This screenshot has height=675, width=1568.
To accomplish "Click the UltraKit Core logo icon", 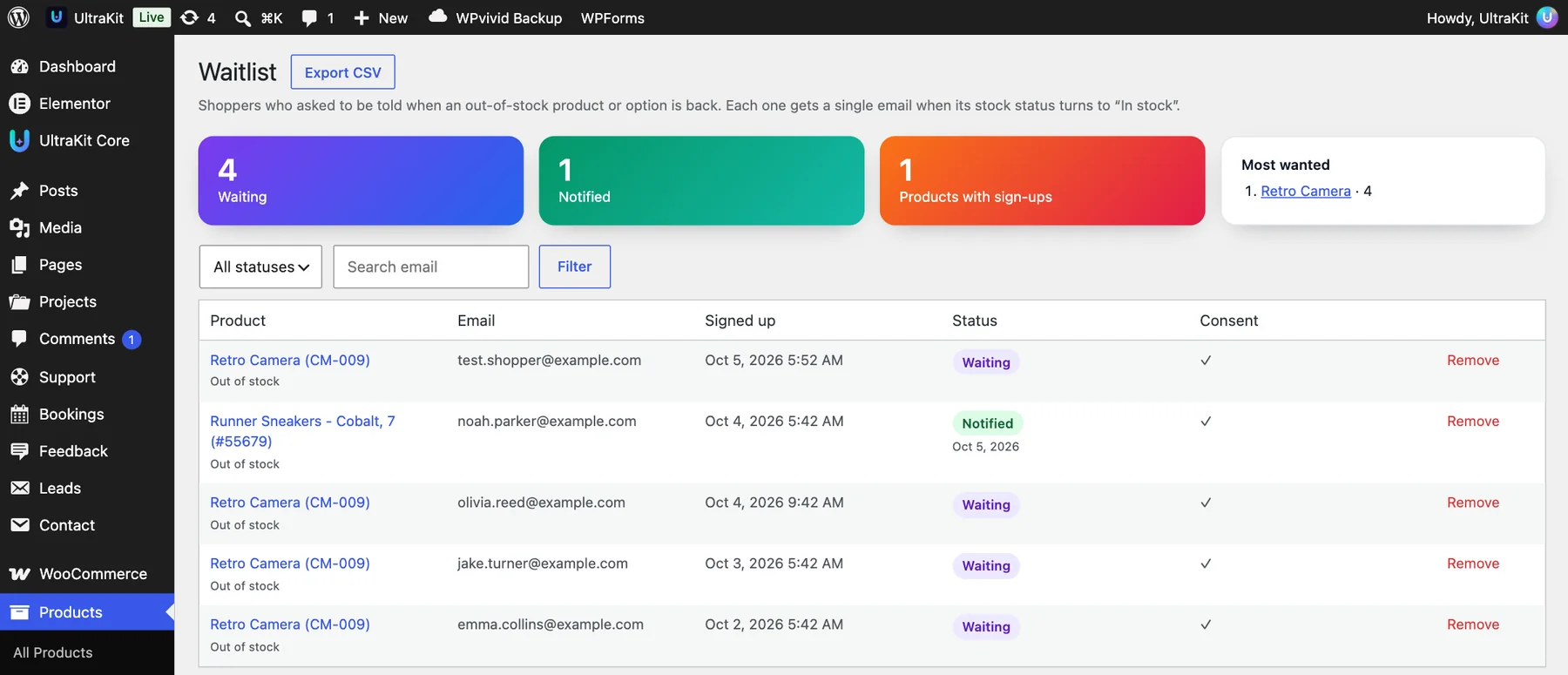I will [x=19, y=140].
